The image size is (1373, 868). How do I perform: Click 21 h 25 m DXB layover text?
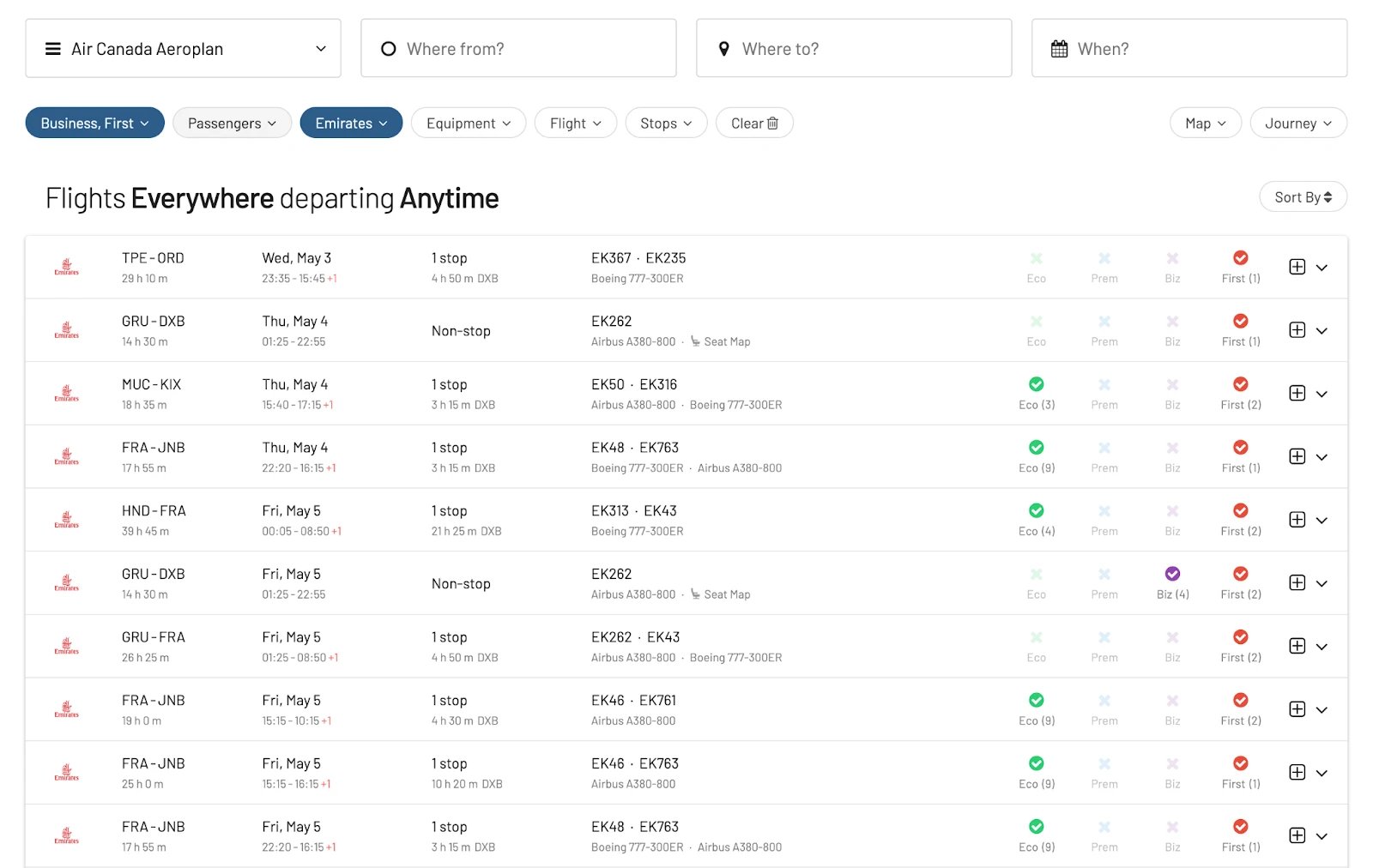(x=466, y=531)
